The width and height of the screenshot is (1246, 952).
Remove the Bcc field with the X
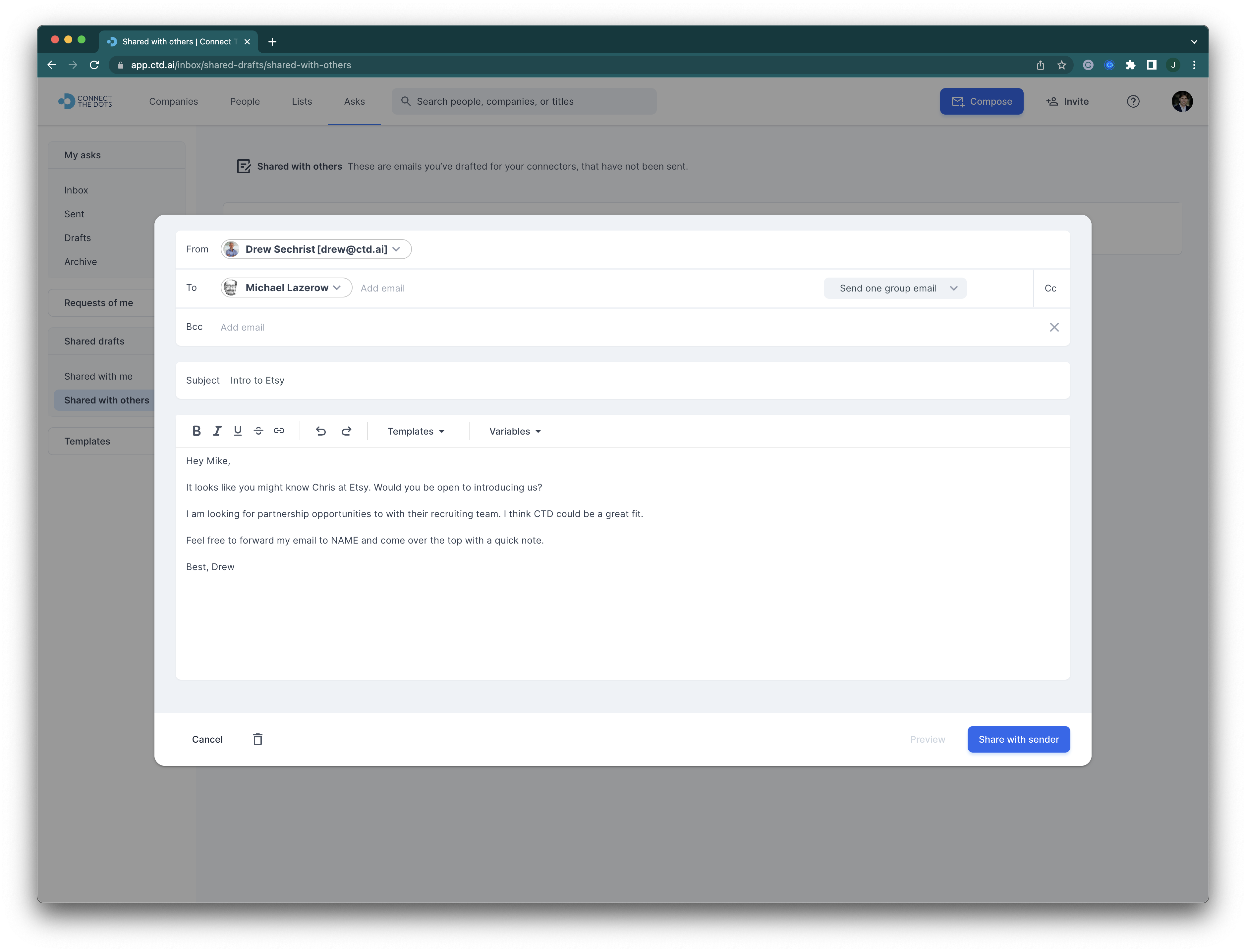[1054, 327]
